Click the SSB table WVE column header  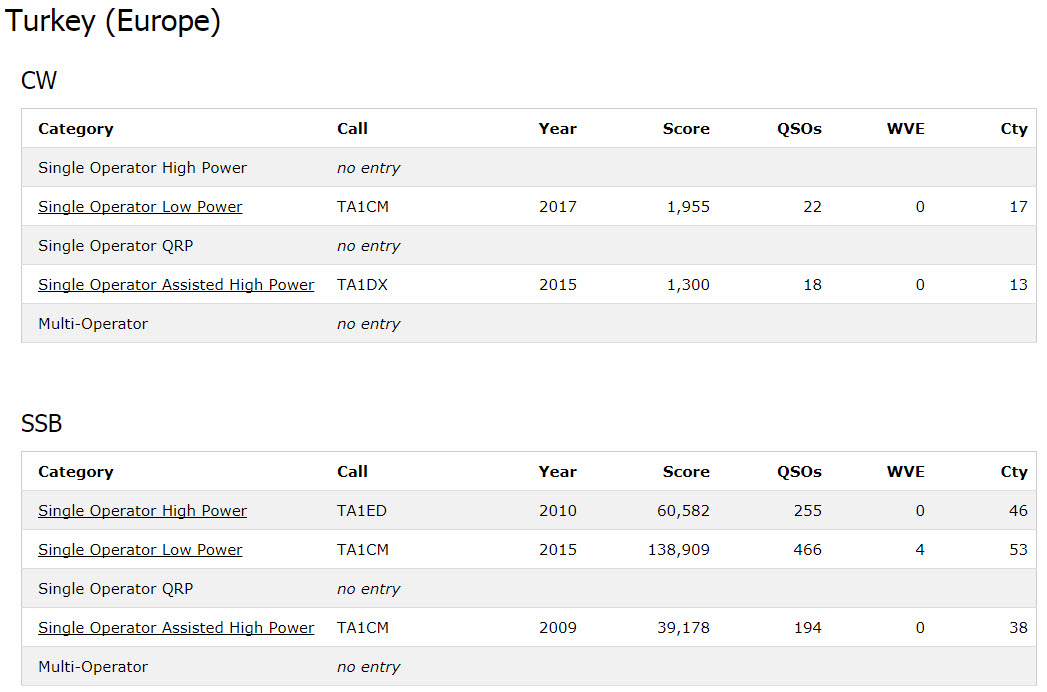pyautogui.click(x=905, y=472)
